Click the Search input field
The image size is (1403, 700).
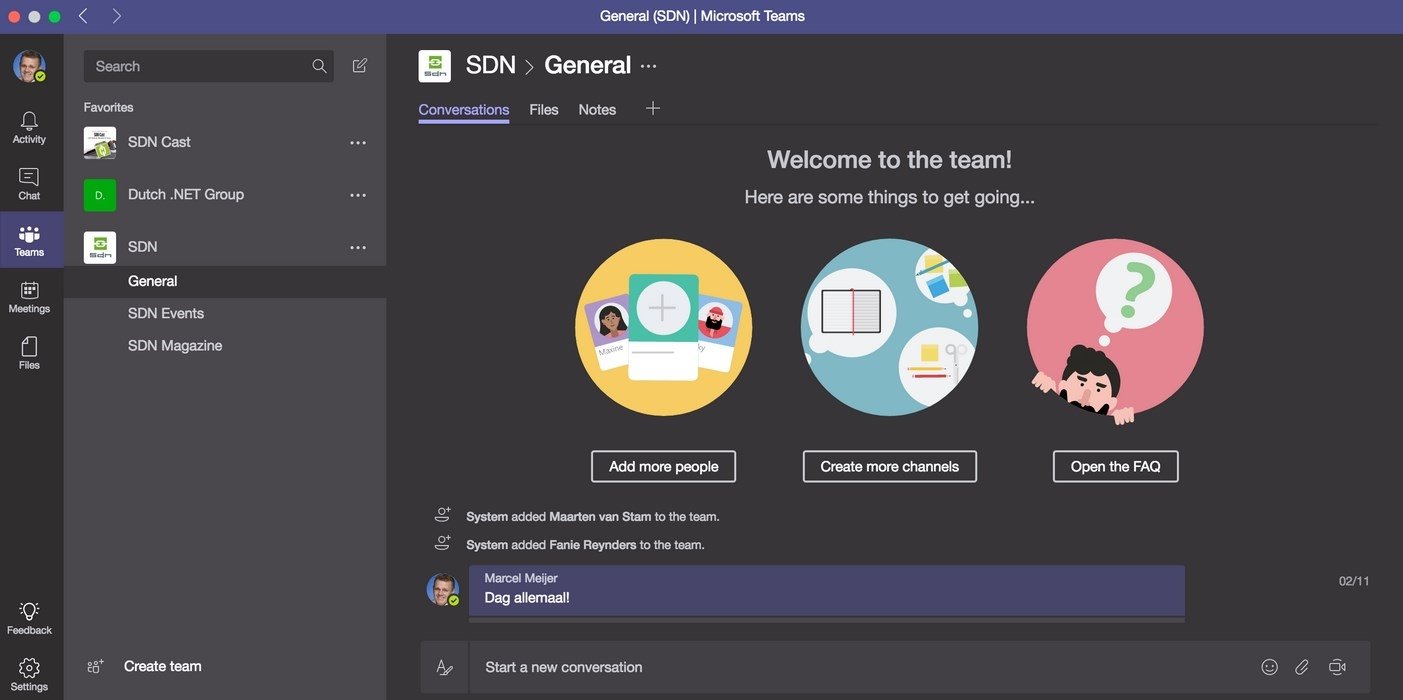tap(209, 66)
